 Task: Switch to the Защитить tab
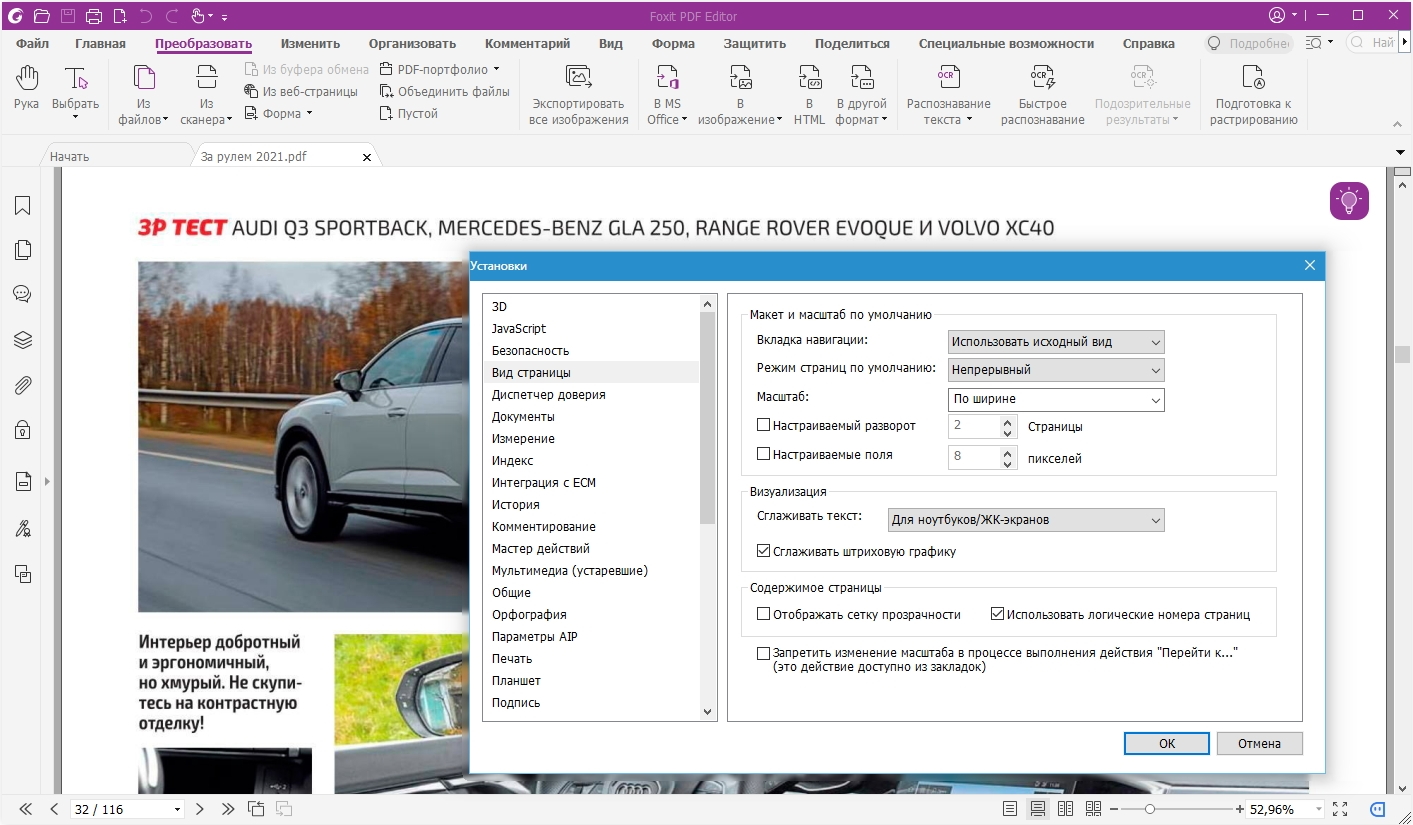(755, 43)
